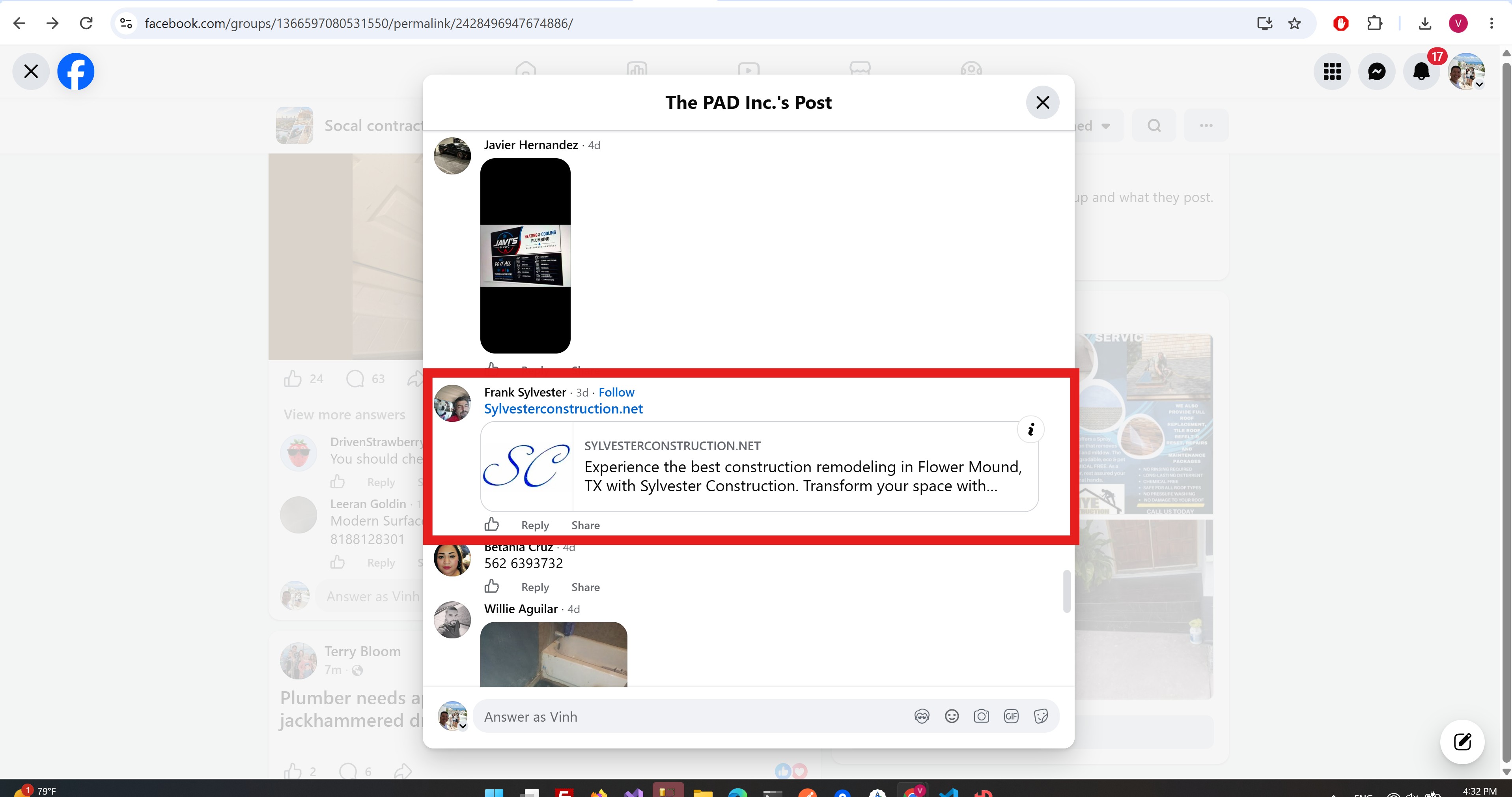Add a GIF to the answer
Screen dimensions: 1512x797
tap(1011, 716)
